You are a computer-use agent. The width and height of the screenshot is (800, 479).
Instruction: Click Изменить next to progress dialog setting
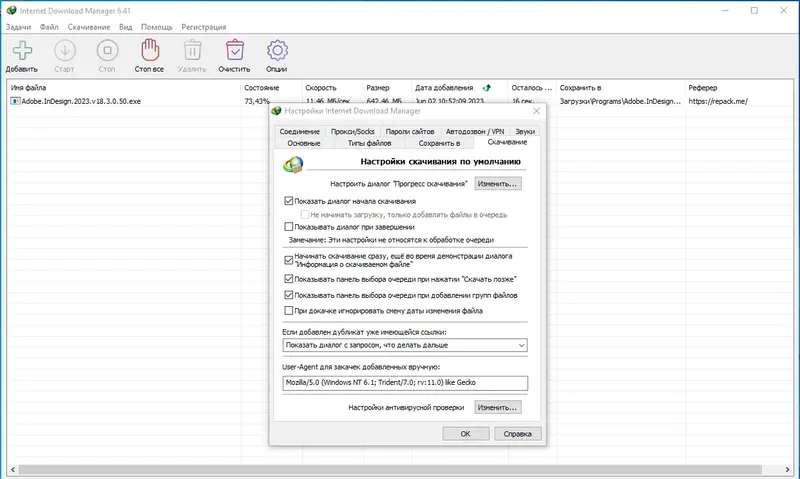coord(497,184)
